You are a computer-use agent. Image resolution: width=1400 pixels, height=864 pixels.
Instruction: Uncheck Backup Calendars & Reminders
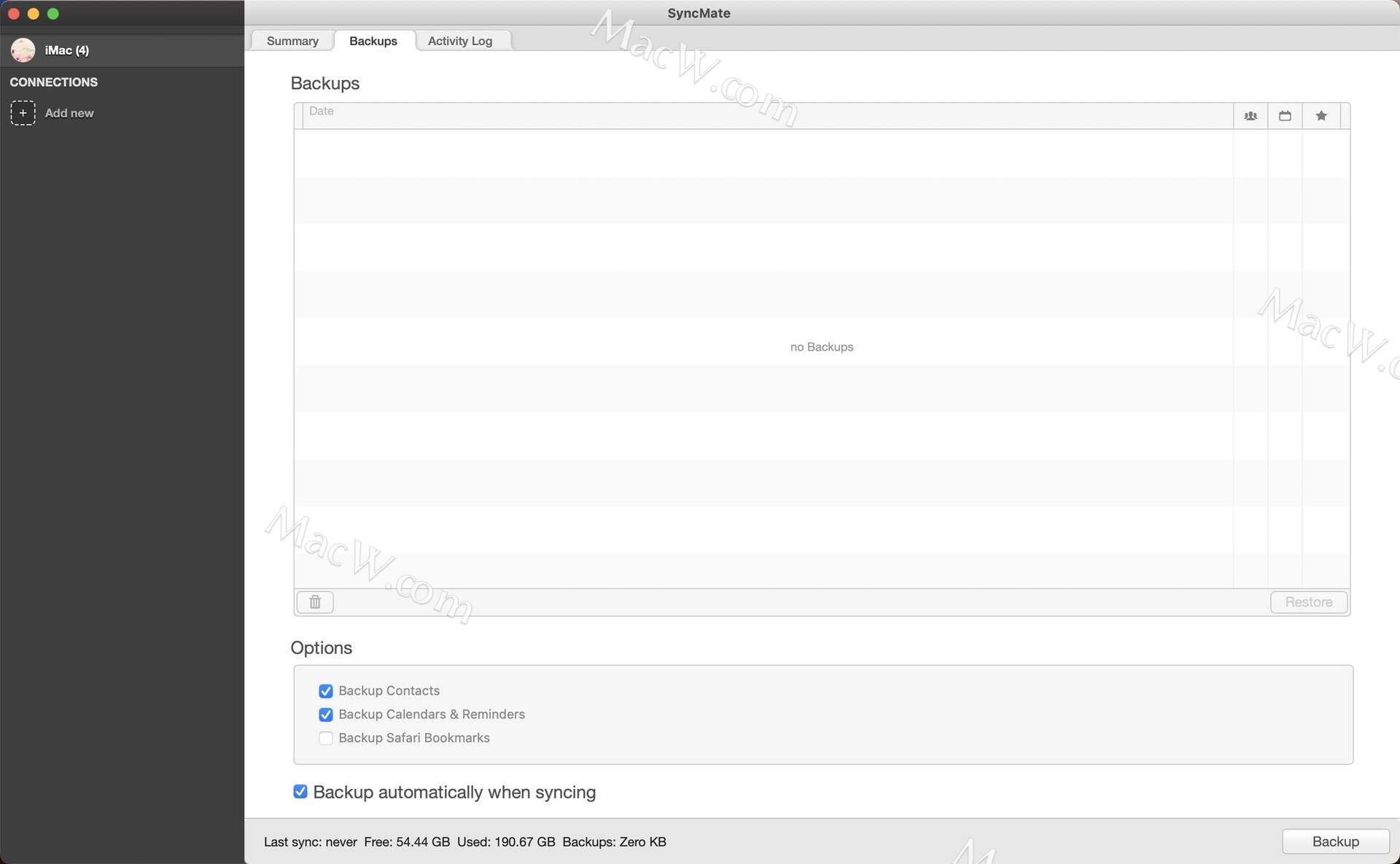pos(326,715)
